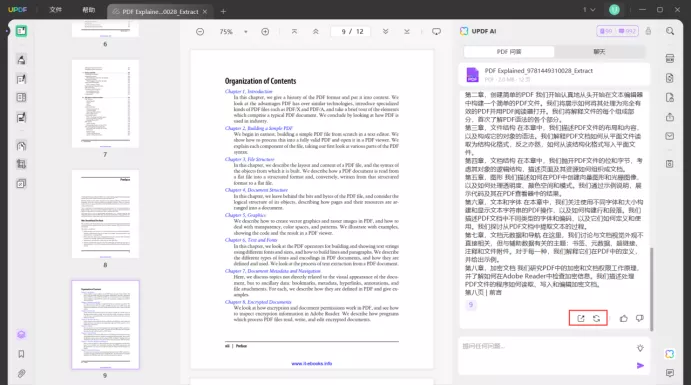Open the Chapter 2, Building a Simple PDF link
Screen dimensions: 691x386
pos(259,128)
